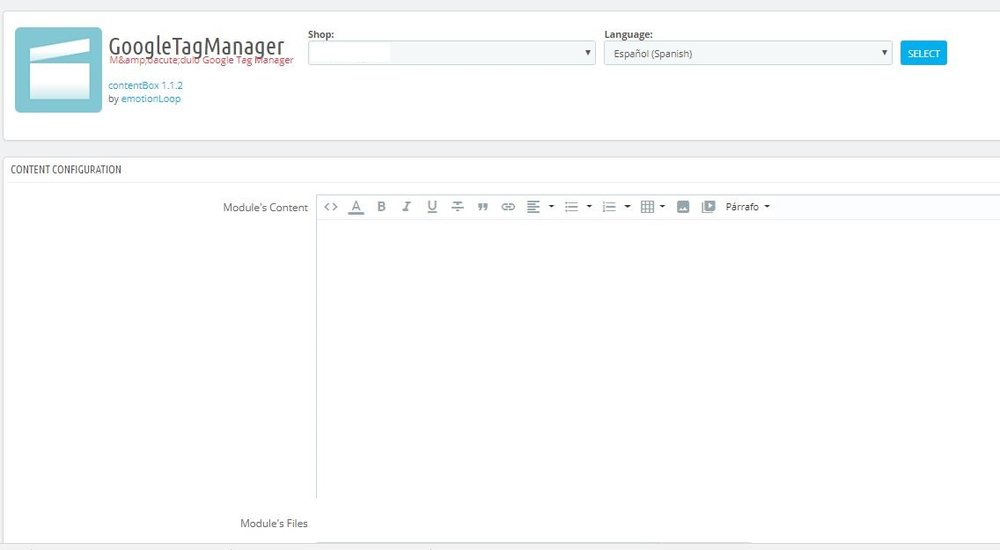The height and width of the screenshot is (550, 1000).
Task: Click the bullet list icon
Action: [x=571, y=207]
